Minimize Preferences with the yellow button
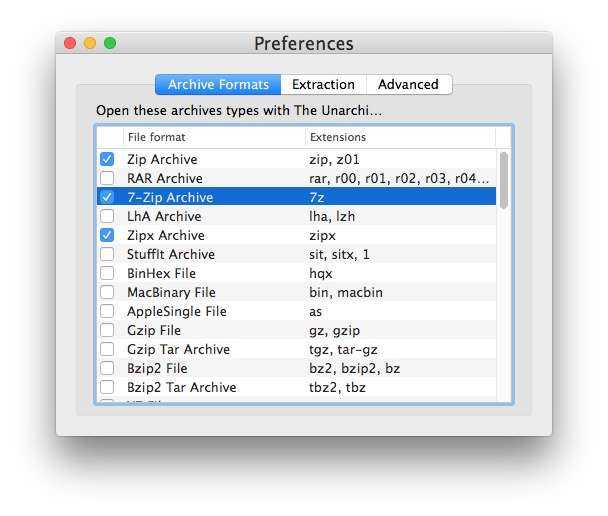 [90, 43]
